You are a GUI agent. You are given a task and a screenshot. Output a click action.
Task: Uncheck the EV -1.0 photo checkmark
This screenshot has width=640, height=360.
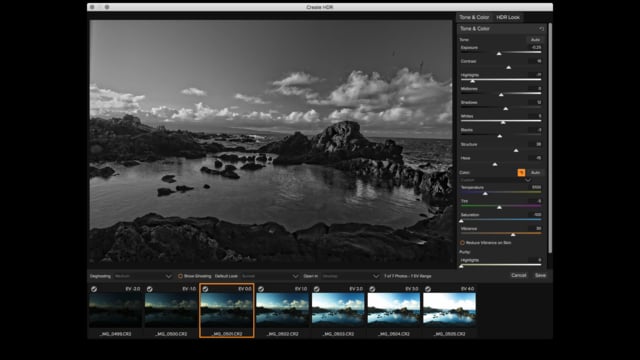click(149, 289)
